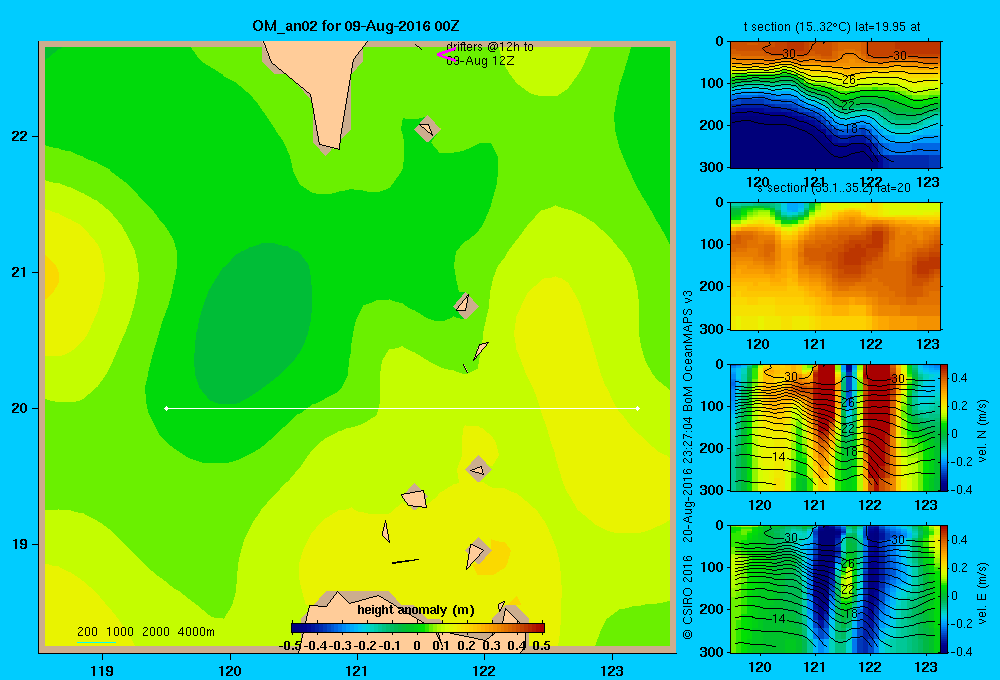Click the "BoM OceanMAPS v3" vertical text

coord(688,351)
